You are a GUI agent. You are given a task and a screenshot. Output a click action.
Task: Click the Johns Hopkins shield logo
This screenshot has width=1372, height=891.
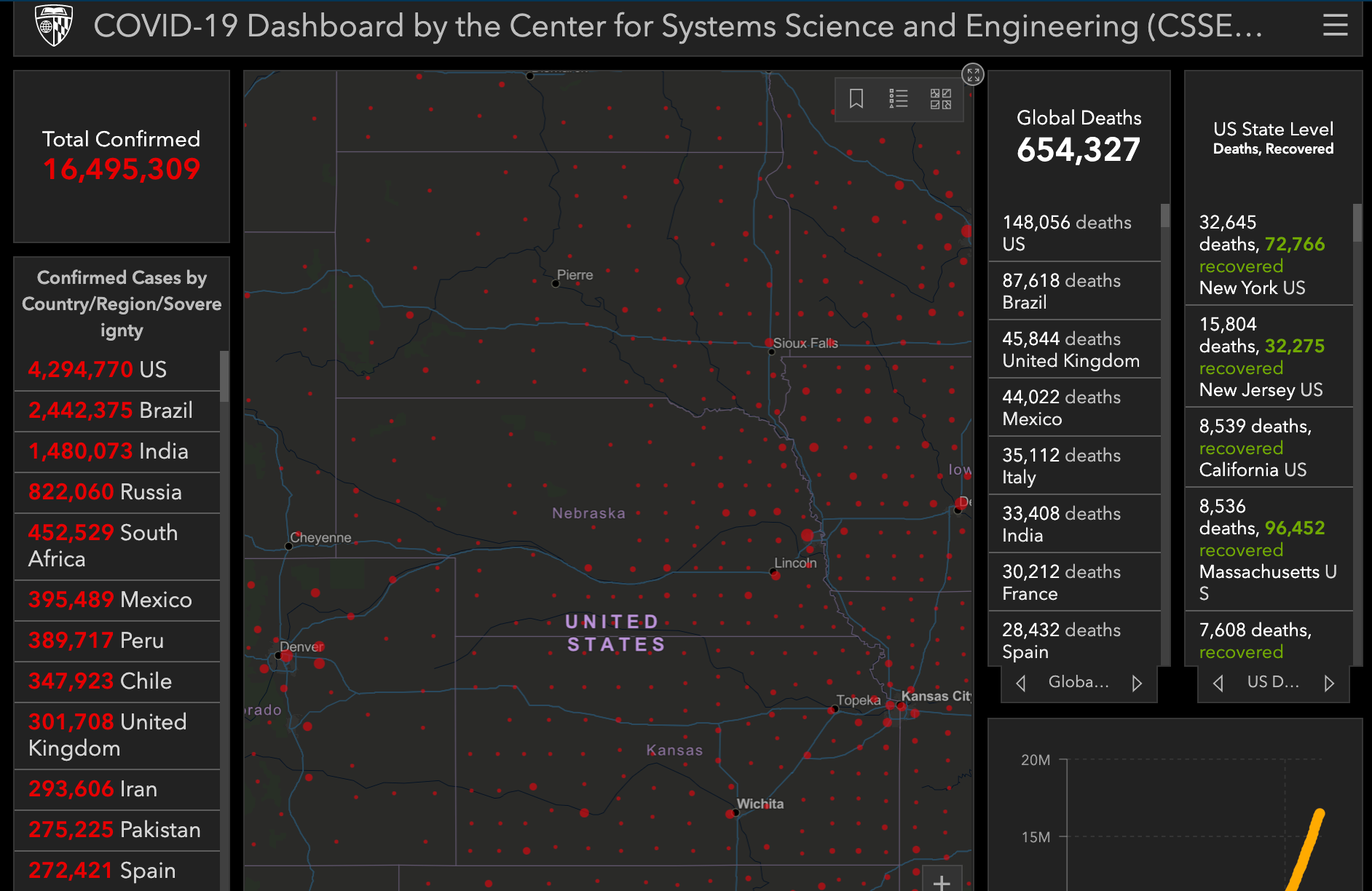coord(54,26)
